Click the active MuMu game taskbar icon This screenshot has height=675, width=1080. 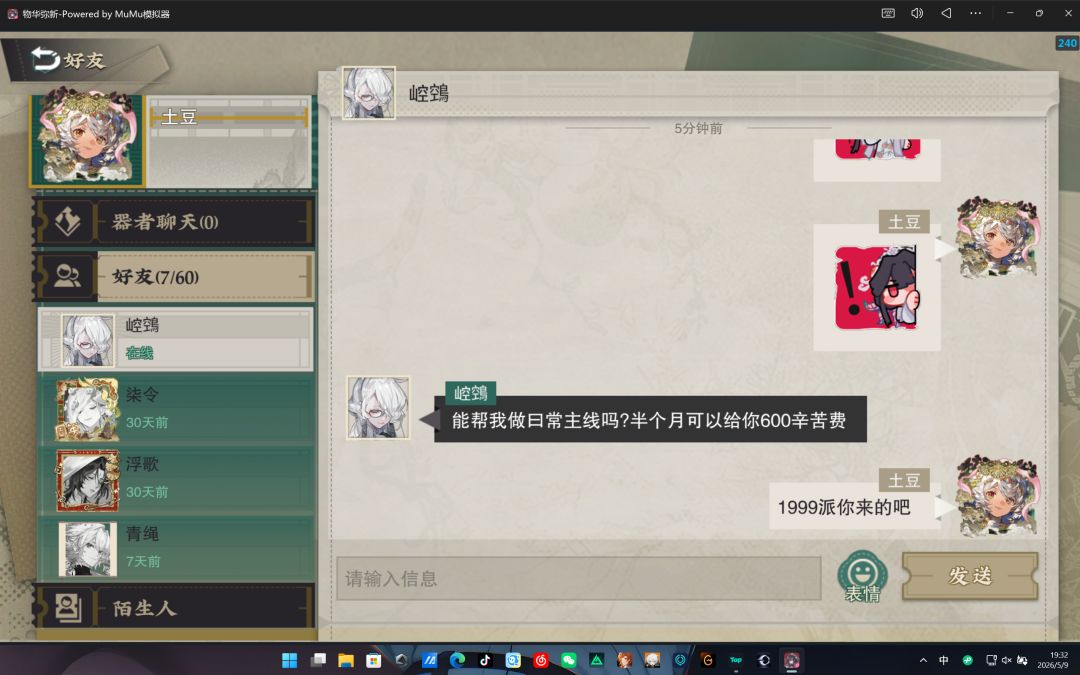(791, 661)
